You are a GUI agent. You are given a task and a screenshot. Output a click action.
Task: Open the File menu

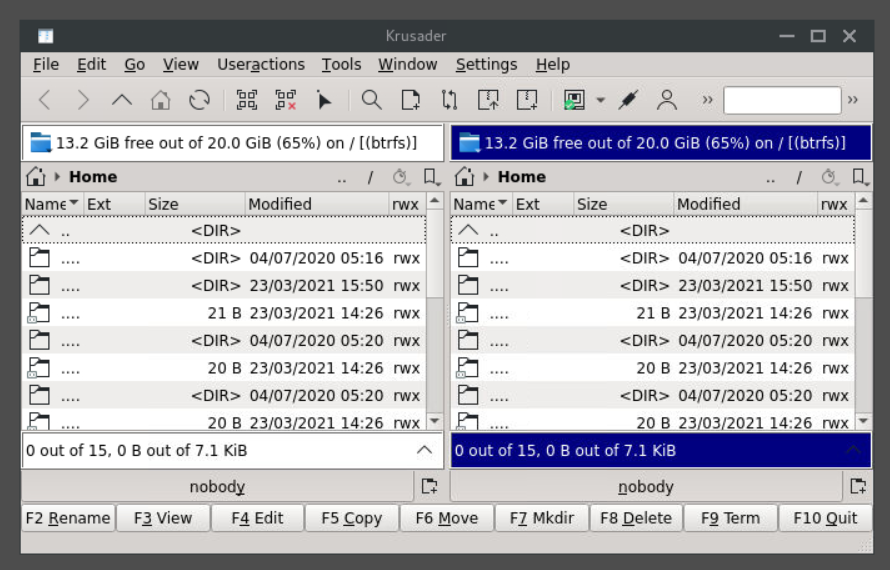45,65
